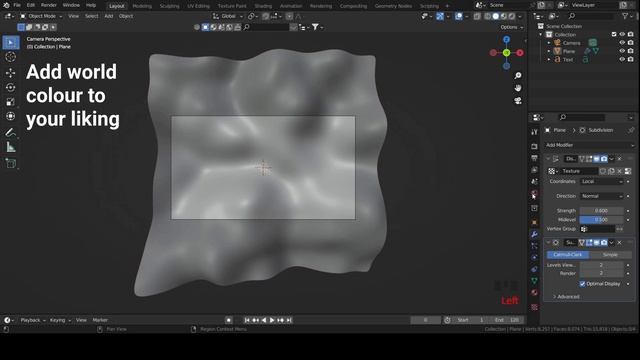Hide the Plane object in outliner
640x360 pixels.
click(622, 51)
